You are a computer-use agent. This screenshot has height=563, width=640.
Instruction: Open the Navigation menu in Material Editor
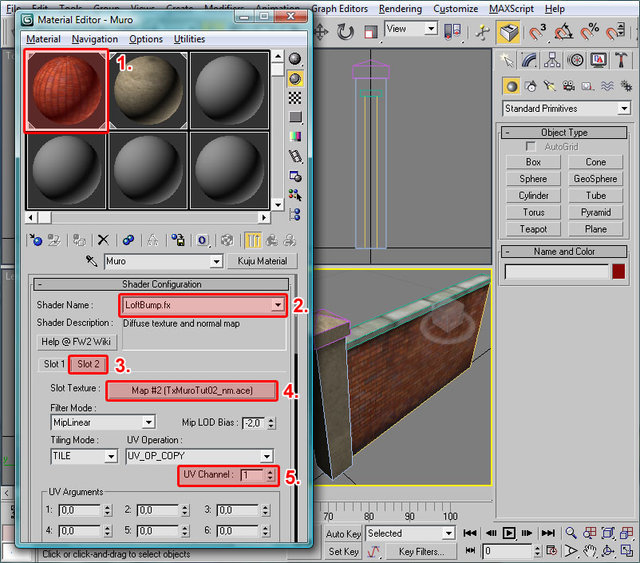95,39
